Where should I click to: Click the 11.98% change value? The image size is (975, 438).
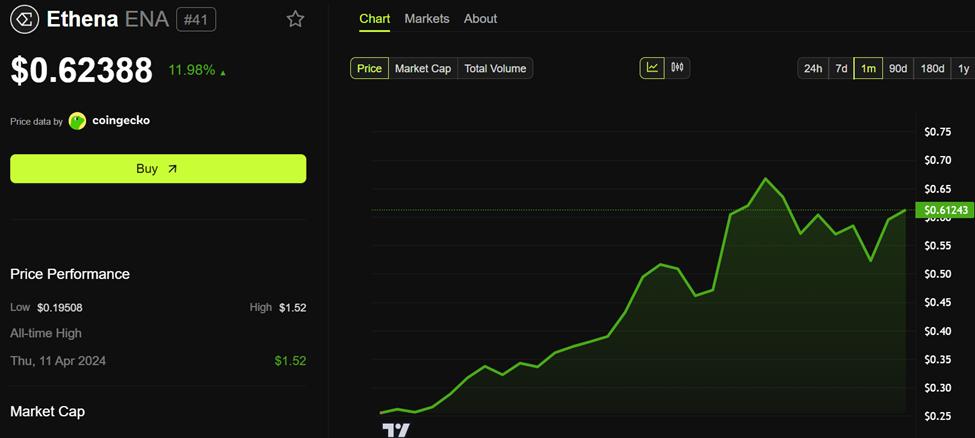[192, 70]
